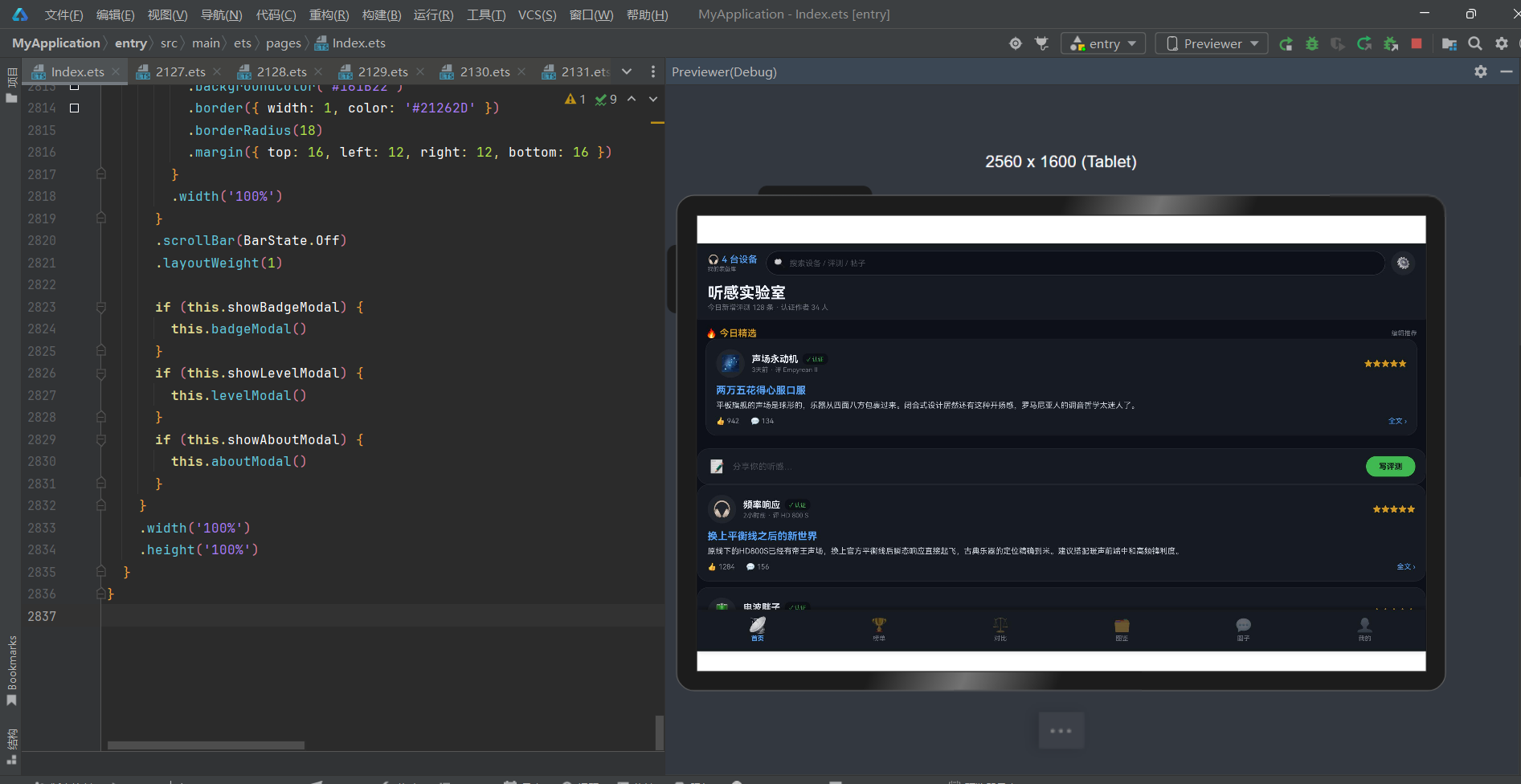Click the editor horizontal scrollbar

(x=206, y=745)
